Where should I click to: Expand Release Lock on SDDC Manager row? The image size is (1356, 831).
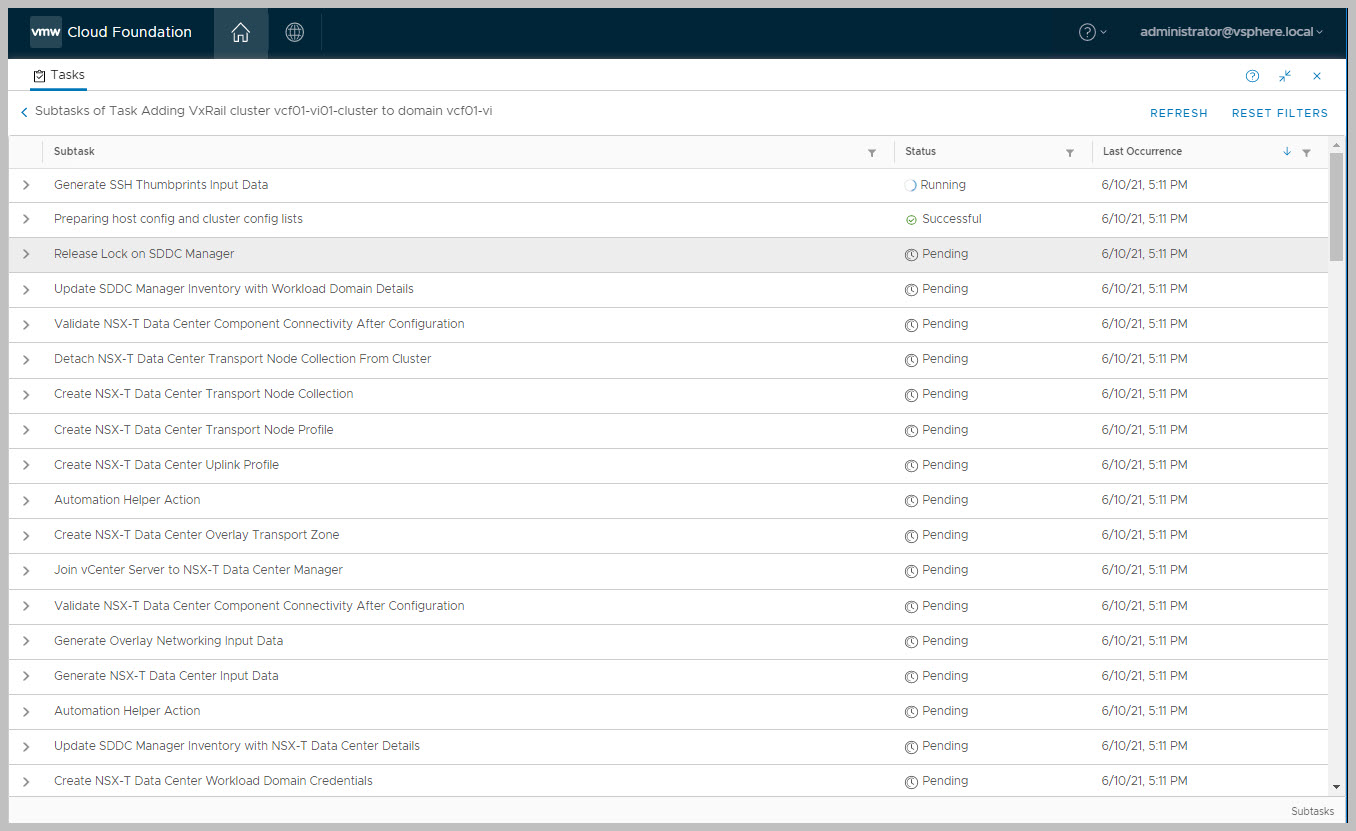(26, 255)
